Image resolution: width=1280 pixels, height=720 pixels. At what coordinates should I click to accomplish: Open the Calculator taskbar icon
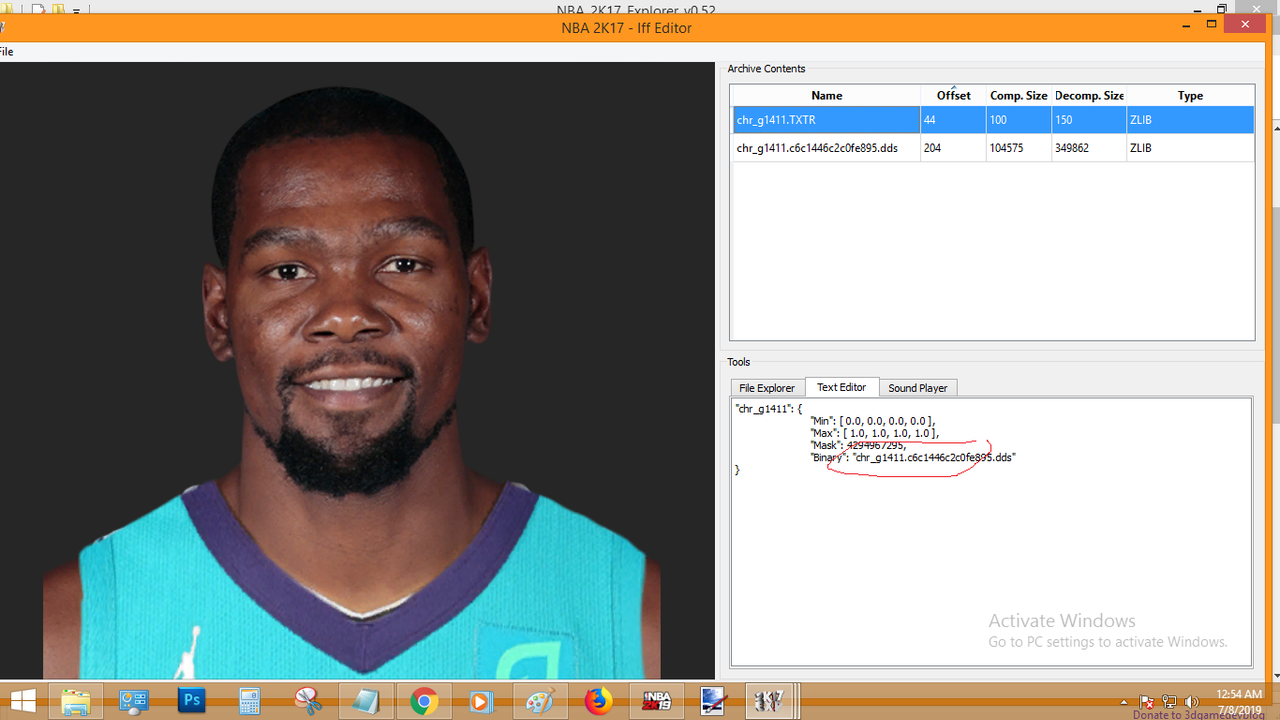(250, 701)
